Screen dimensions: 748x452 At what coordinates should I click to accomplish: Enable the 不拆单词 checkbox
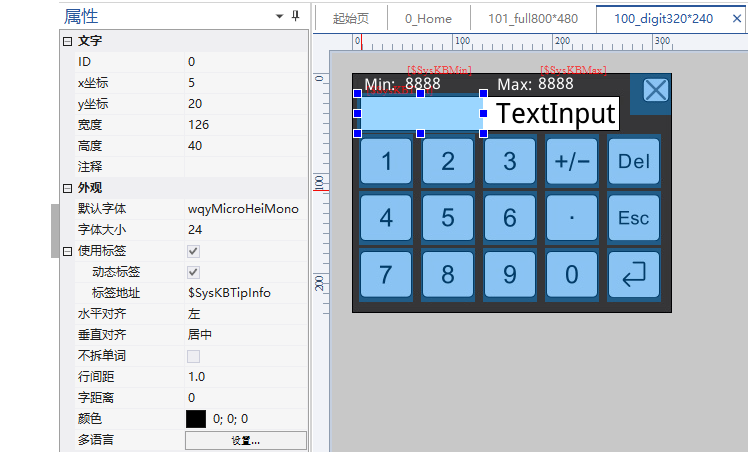click(194, 356)
